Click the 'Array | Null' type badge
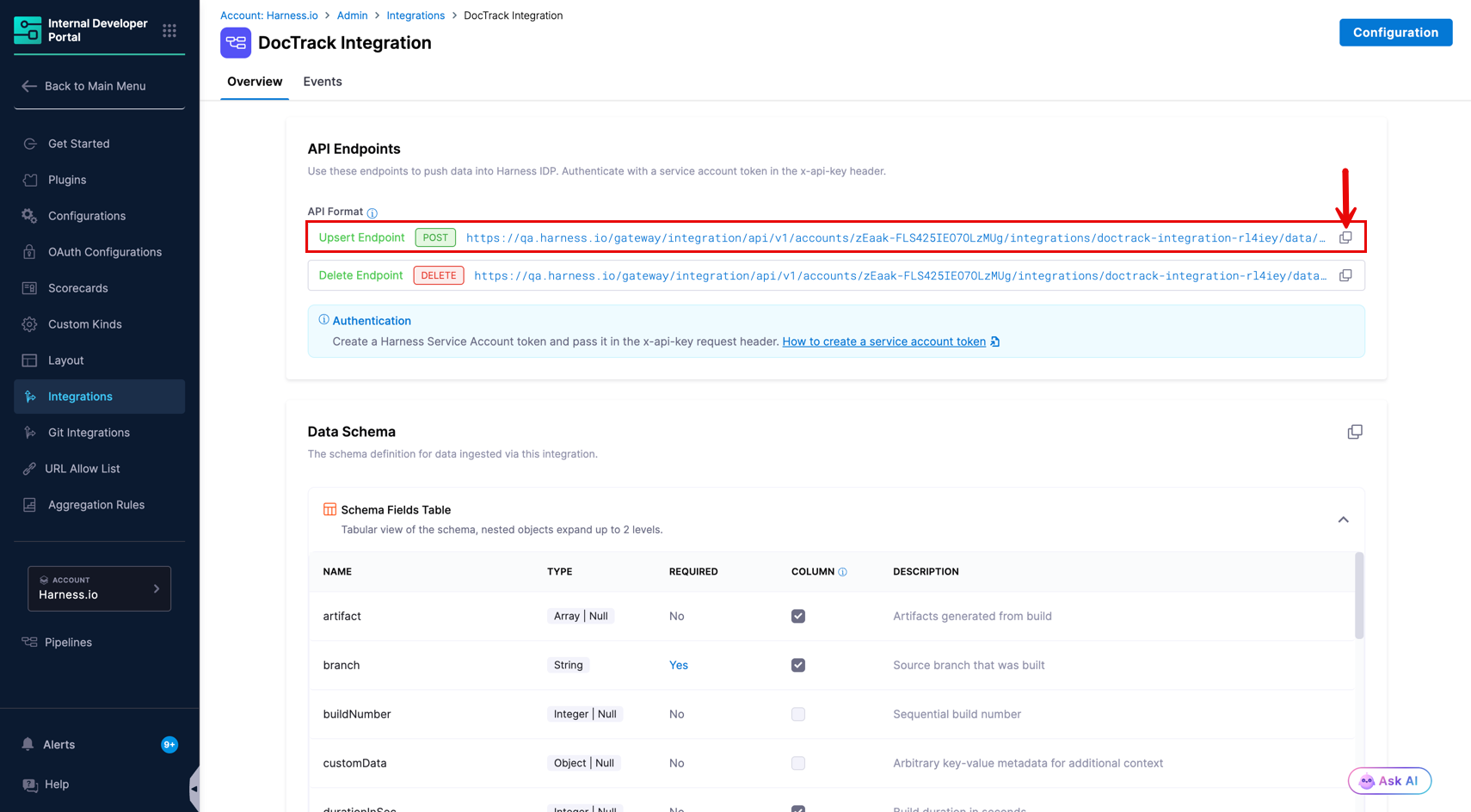The image size is (1471, 812). pyautogui.click(x=581, y=616)
